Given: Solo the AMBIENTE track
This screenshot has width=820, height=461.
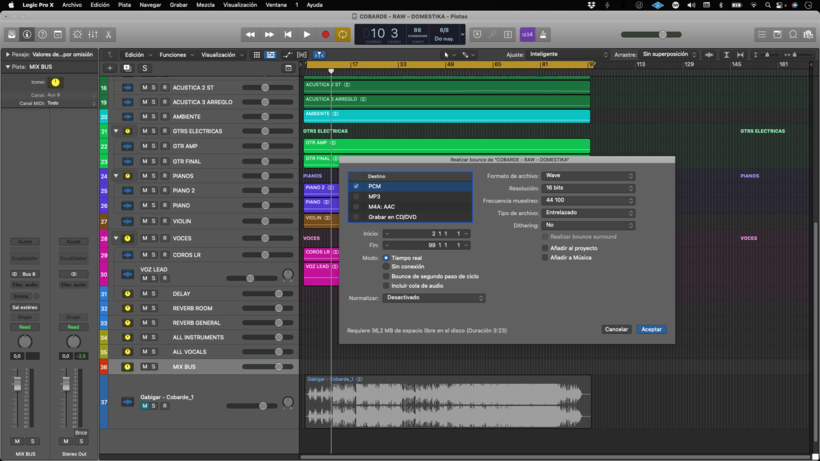Looking at the screenshot, I should [x=154, y=117].
